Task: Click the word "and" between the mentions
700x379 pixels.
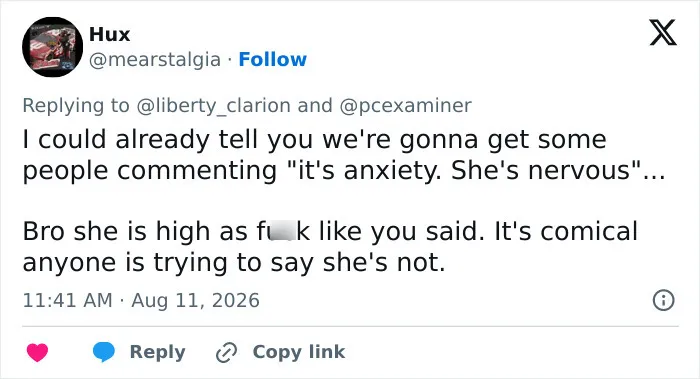Action: pyautogui.click(x=315, y=105)
